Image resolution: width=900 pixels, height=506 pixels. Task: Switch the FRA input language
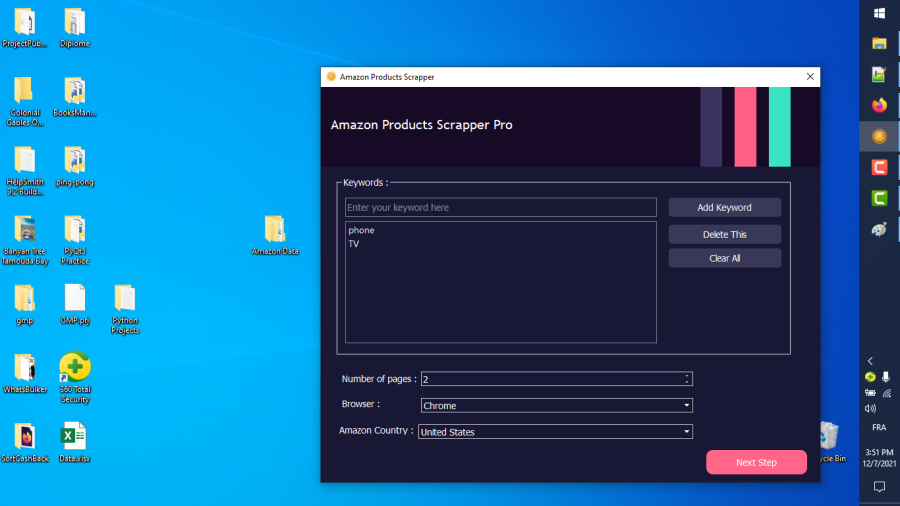pyautogui.click(x=879, y=427)
